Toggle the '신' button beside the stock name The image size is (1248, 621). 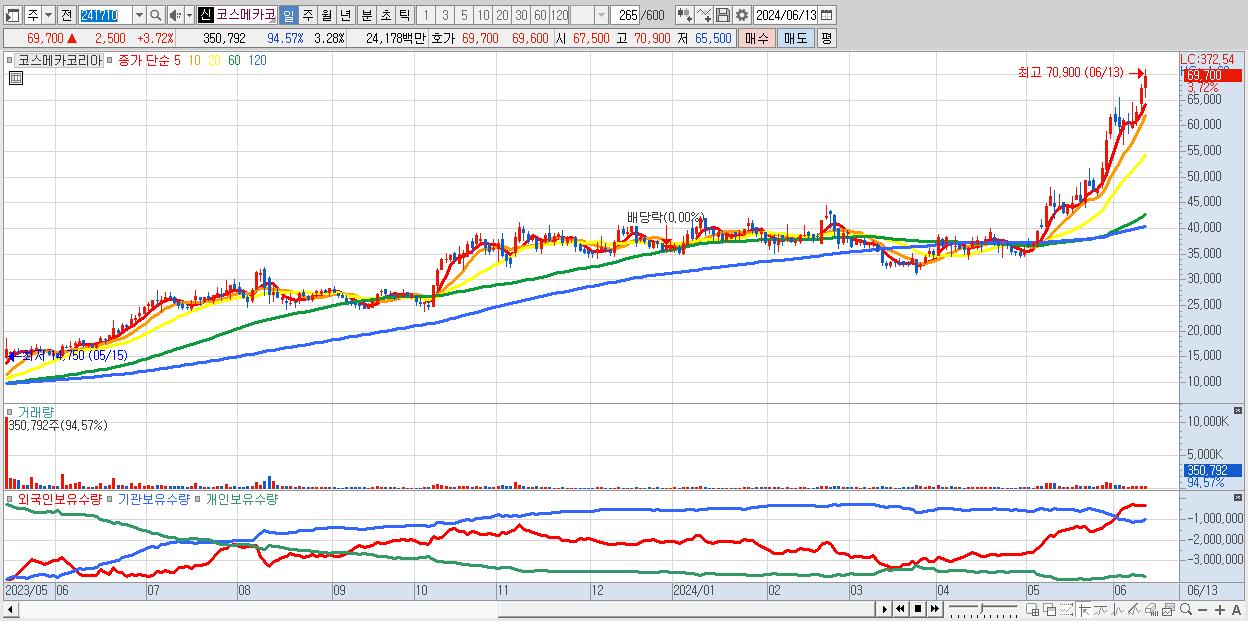(206, 15)
